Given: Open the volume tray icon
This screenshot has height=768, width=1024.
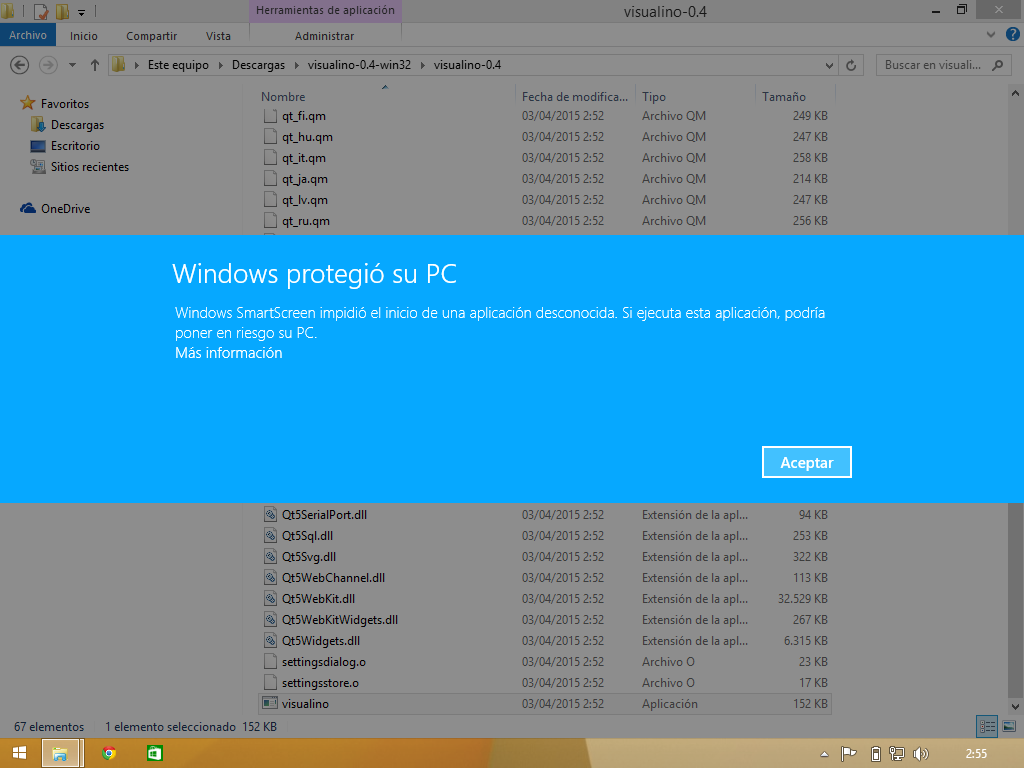Looking at the screenshot, I should [921, 754].
